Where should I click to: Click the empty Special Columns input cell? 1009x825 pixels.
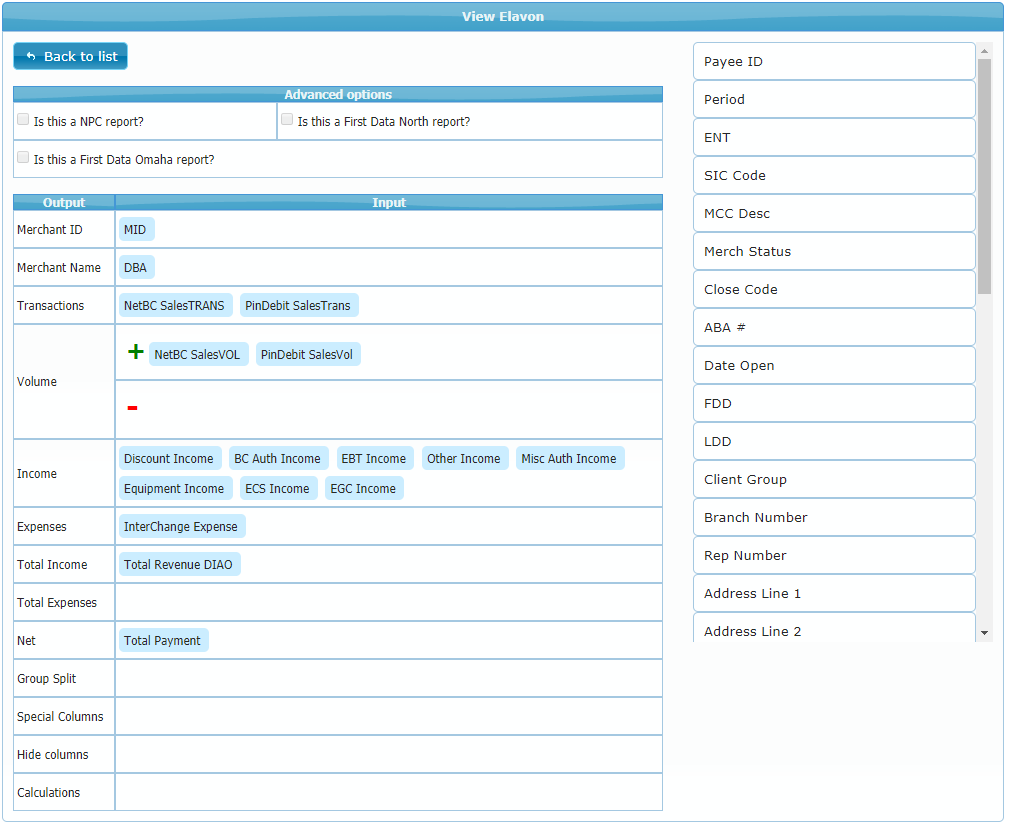tap(389, 717)
